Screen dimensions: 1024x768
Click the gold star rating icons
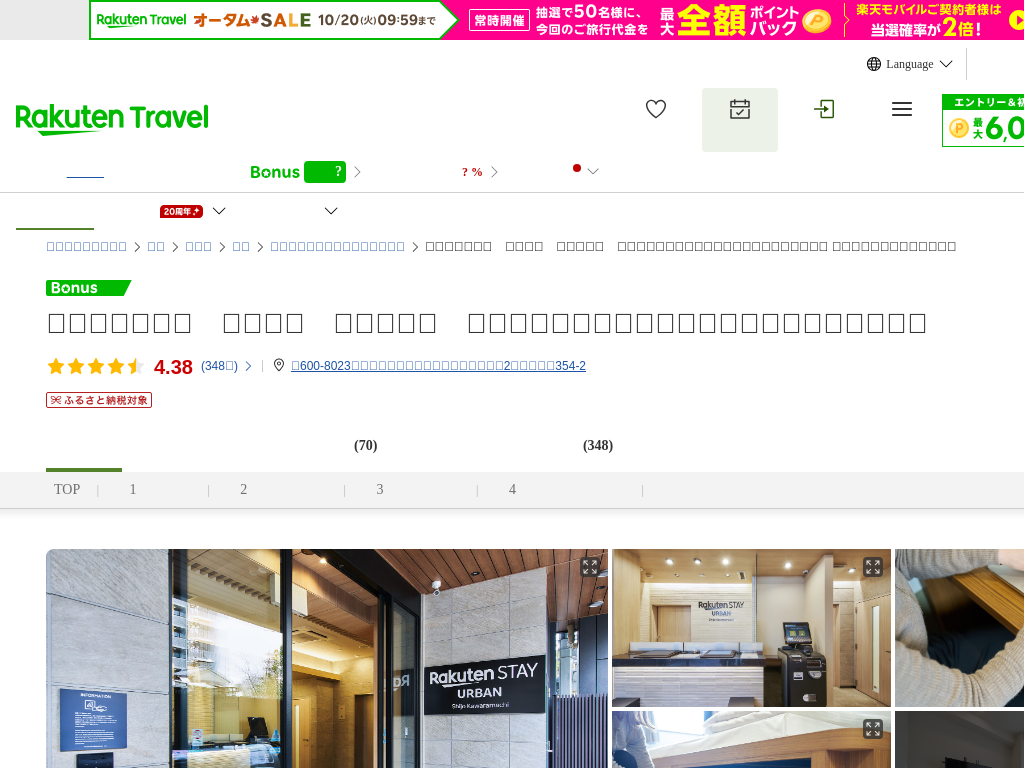95,366
